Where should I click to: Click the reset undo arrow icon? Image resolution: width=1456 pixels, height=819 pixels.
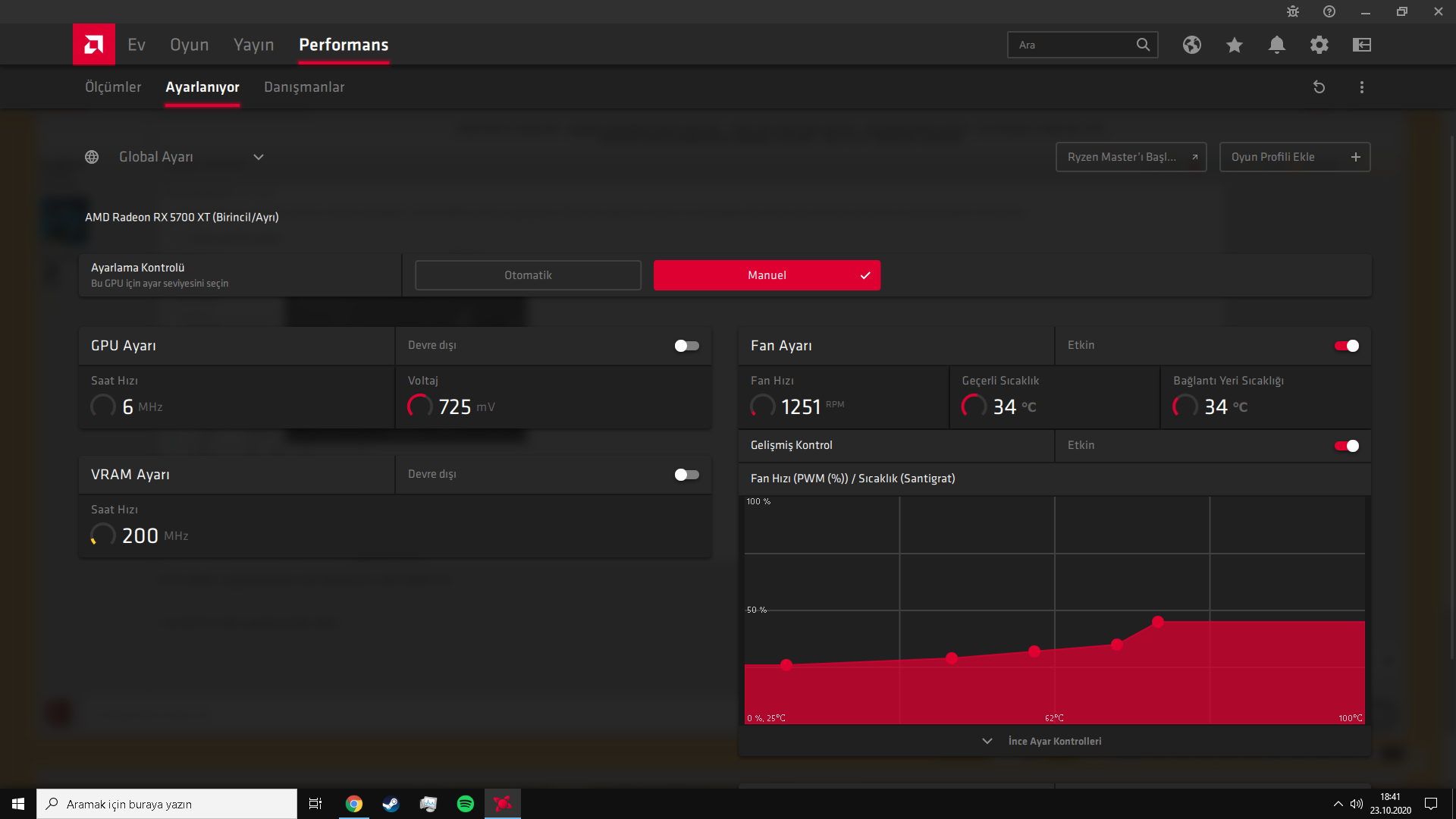1319,87
